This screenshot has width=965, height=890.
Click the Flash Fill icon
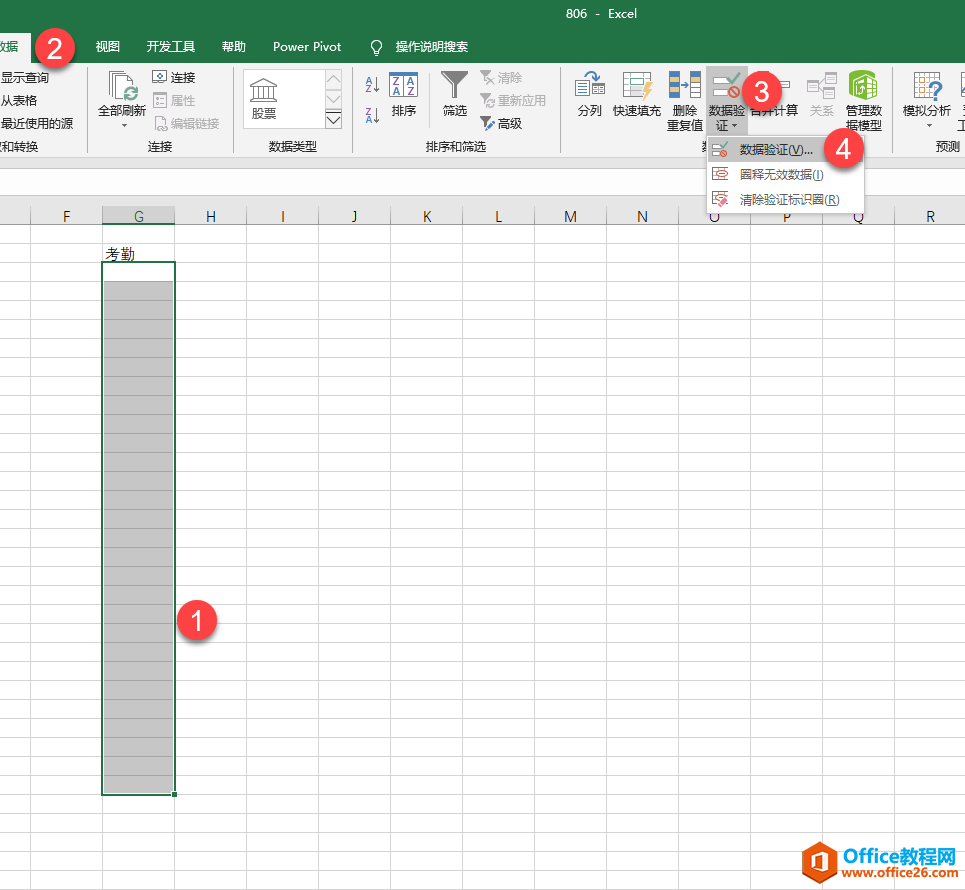pyautogui.click(x=636, y=85)
